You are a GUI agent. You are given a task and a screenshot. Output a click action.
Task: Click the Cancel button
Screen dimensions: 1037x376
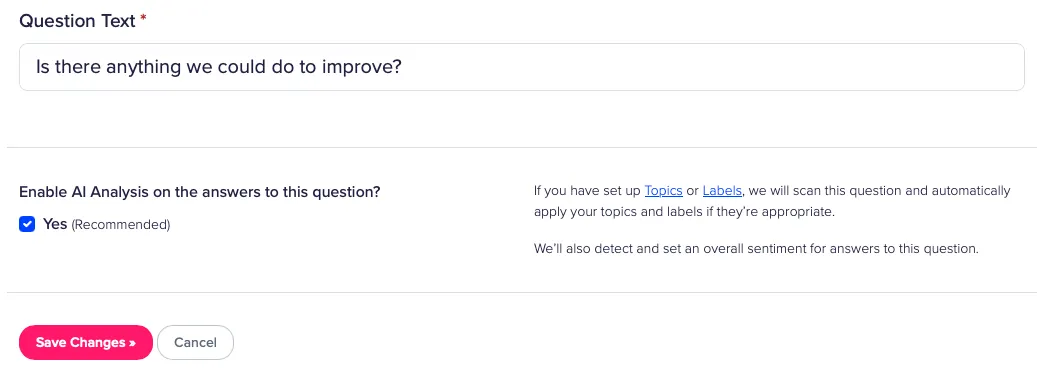tap(195, 342)
